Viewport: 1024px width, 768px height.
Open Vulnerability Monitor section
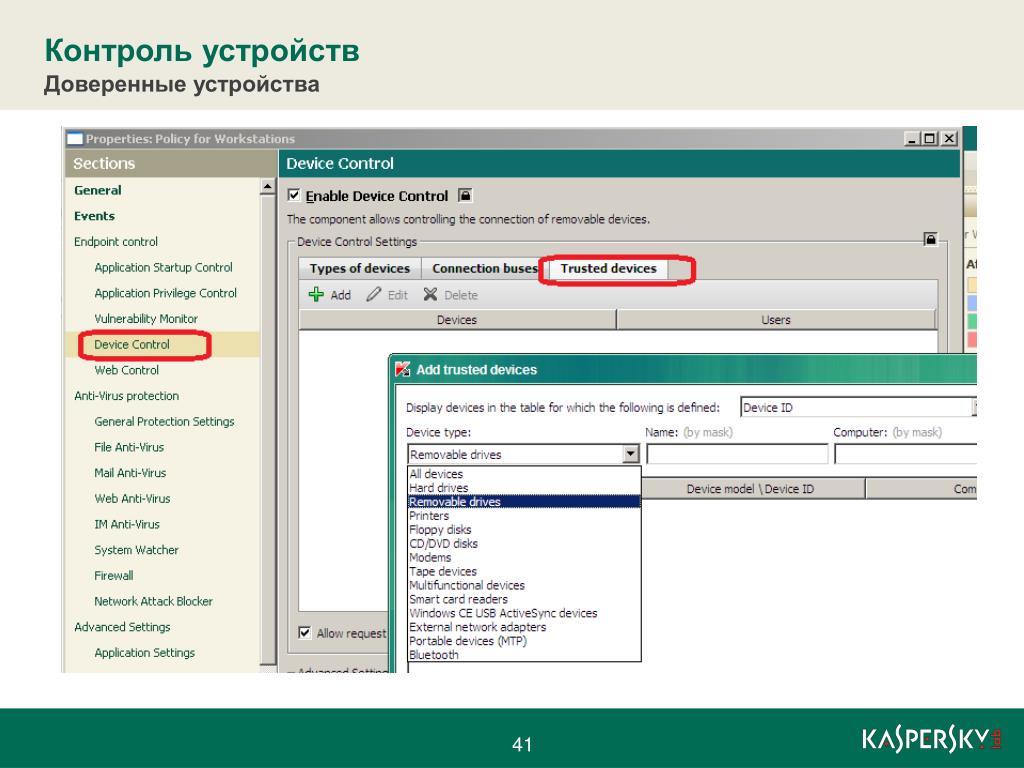tap(146, 319)
